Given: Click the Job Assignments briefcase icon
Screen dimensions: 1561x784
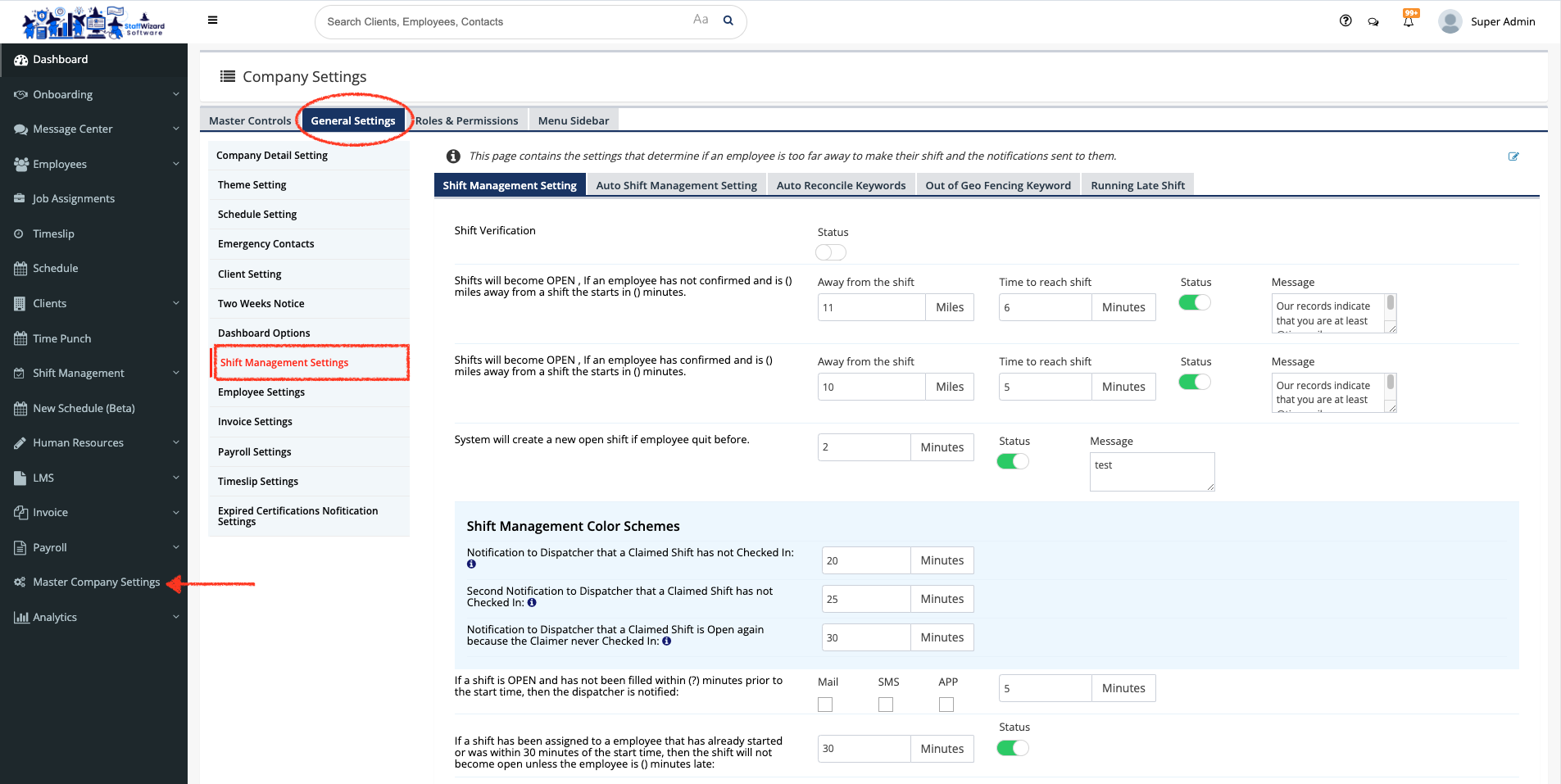Looking at the screenshot, I should (20, 199).
